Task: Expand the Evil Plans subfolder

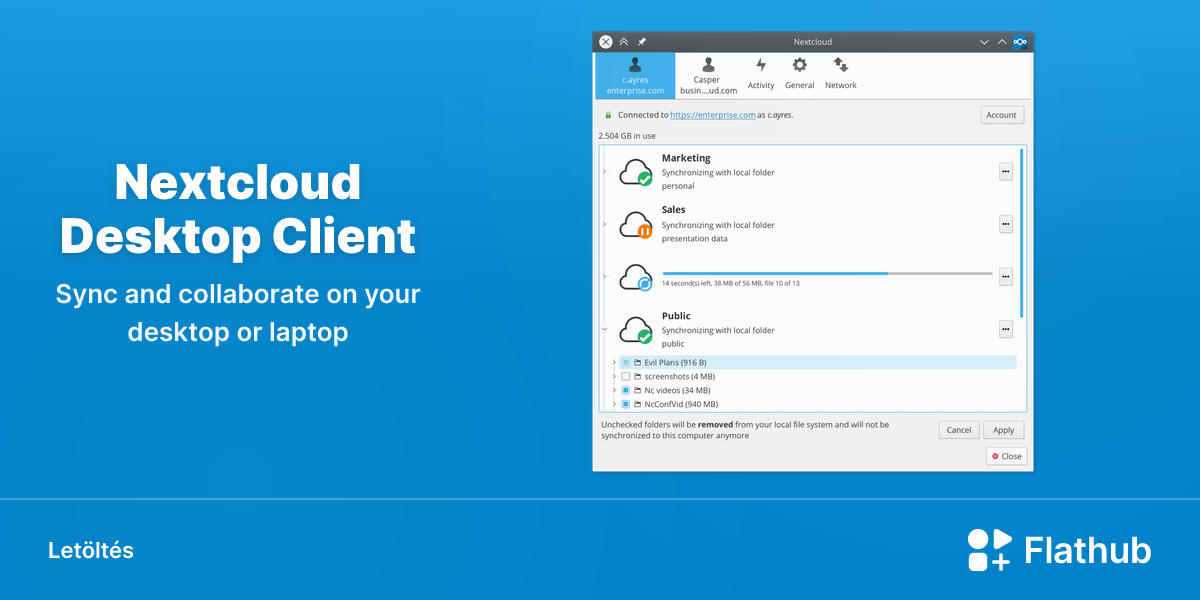Action: coord(614,362)
